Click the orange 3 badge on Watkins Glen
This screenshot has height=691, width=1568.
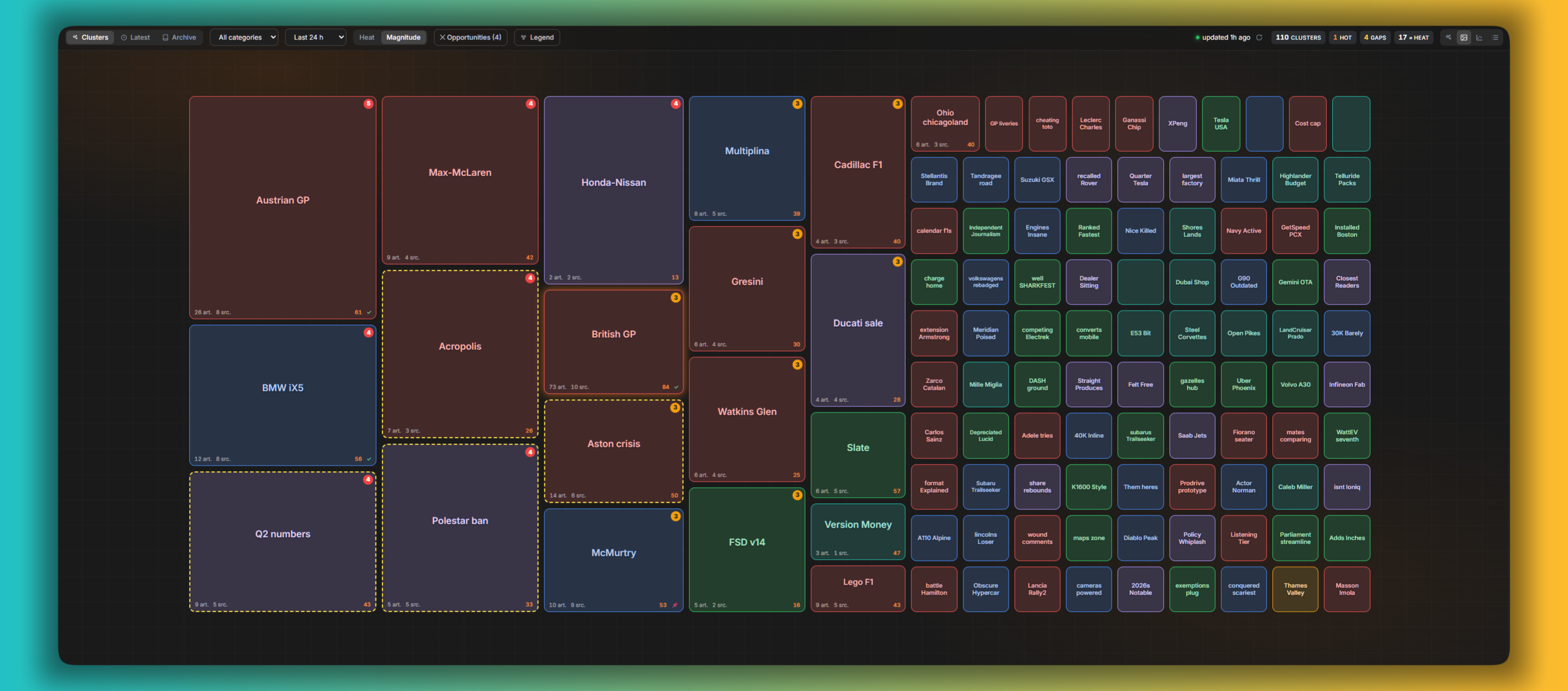(797, 365)
